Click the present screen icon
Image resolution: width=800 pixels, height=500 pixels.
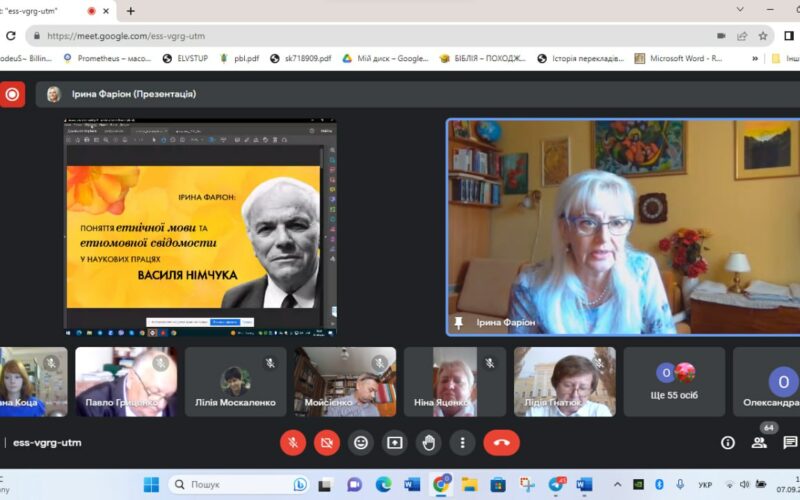[394, 442]
